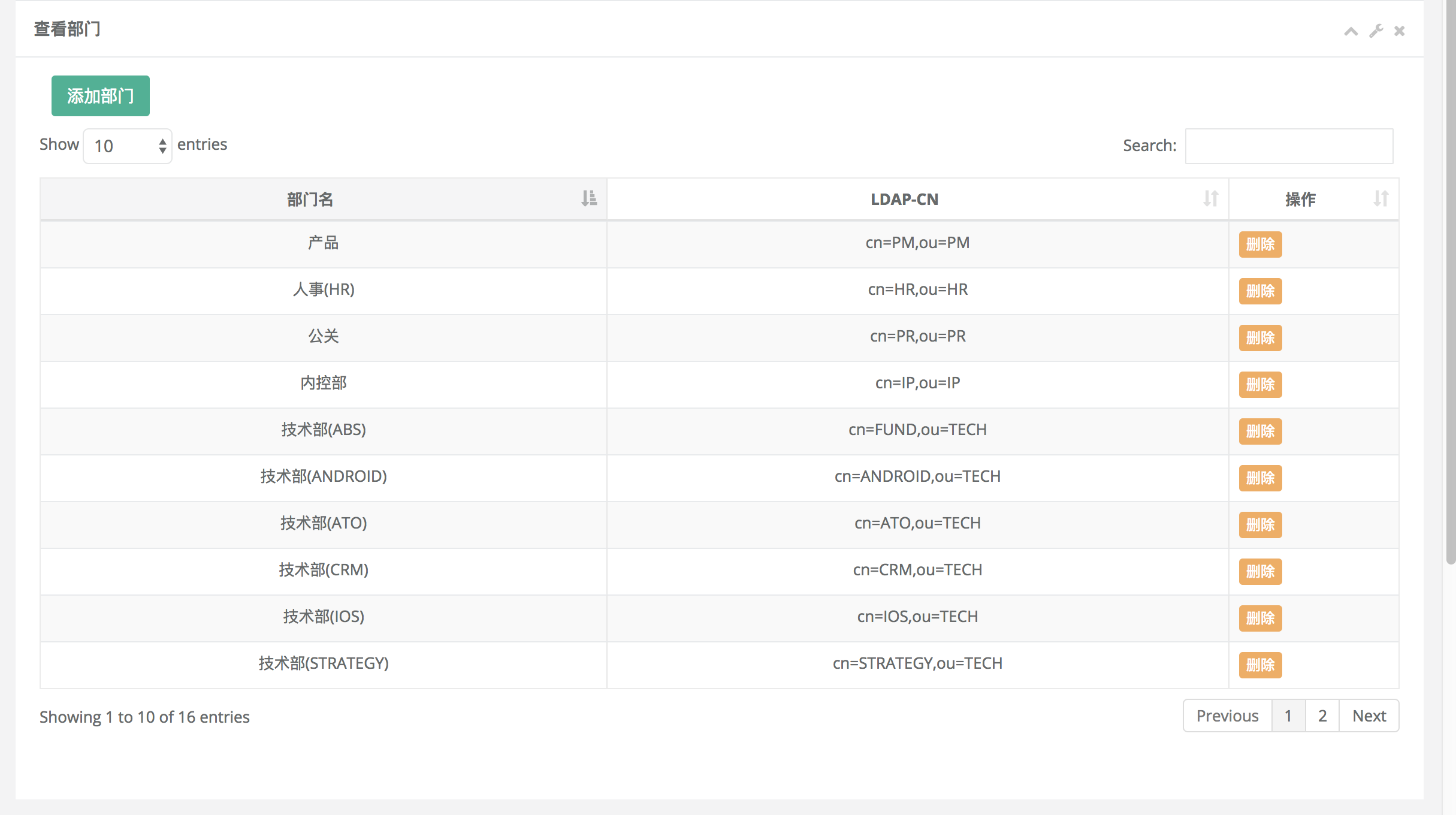Select the 技术部(STRATEGY) cell
The image size is (1456, 815).
(324, 664)
